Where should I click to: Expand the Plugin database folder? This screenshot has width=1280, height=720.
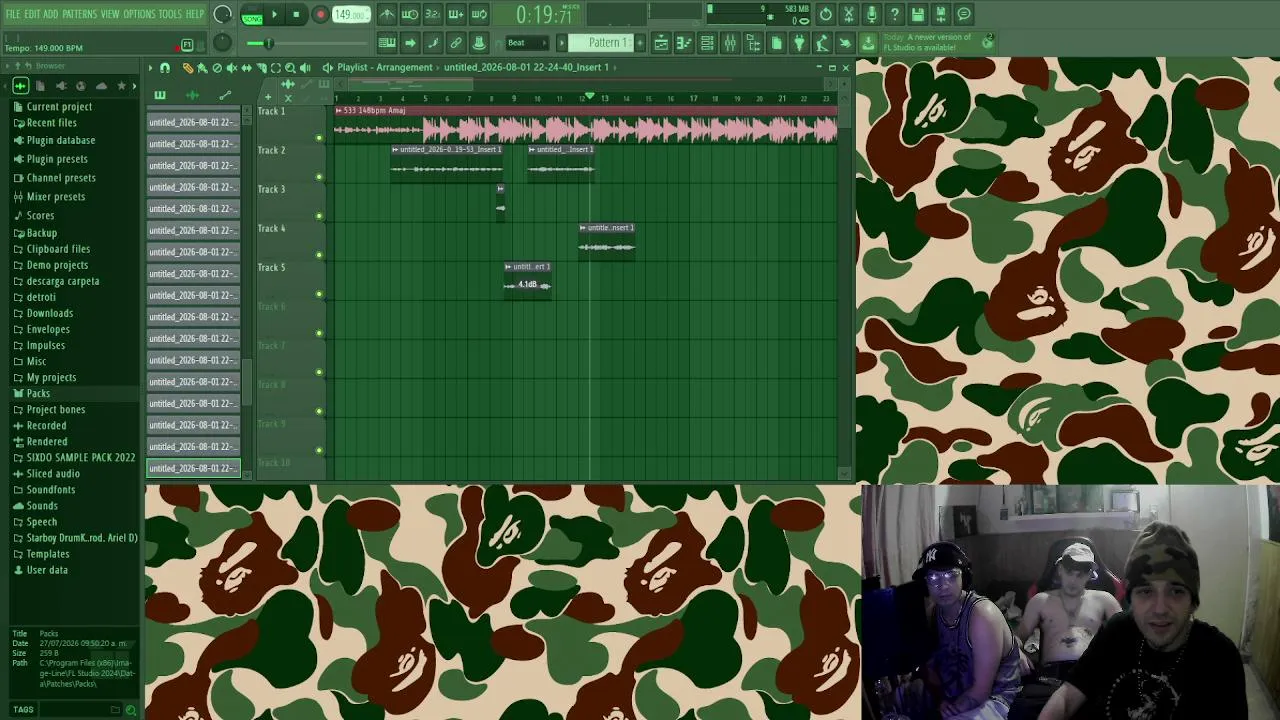(61, 140)
